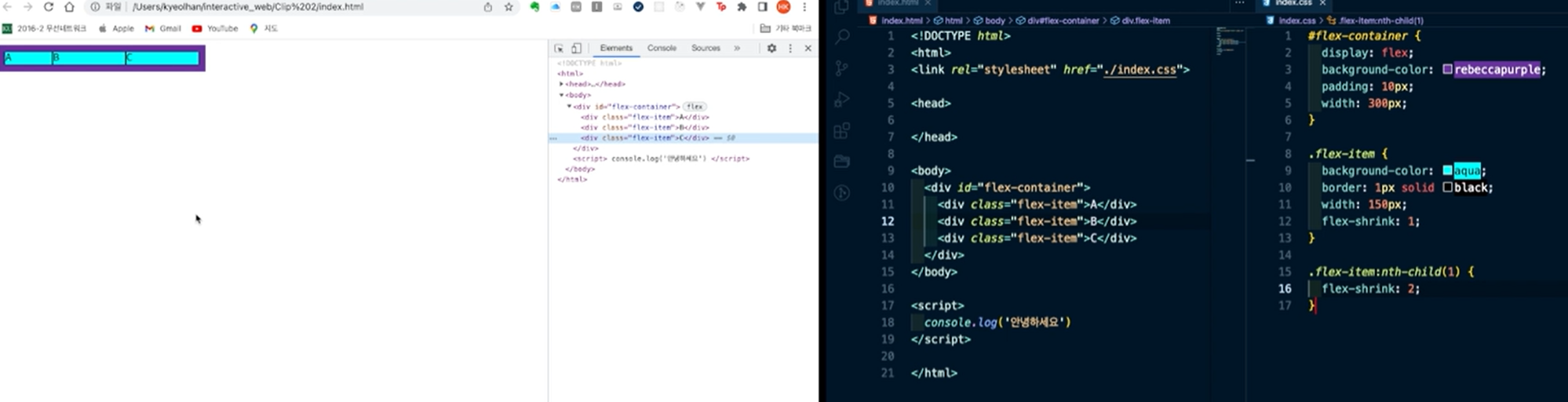Open the aqua color swatch picker
The height and width of the screenshot is (402, 1568).
[1448, 171]
